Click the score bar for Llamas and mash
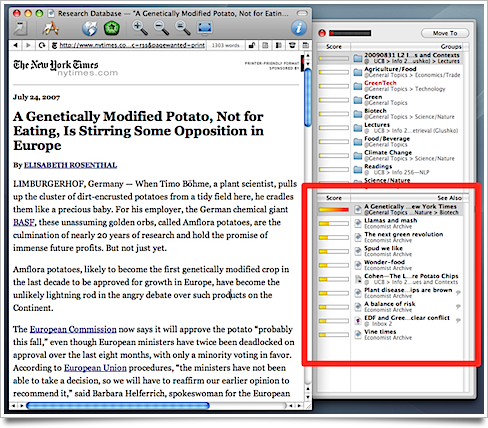 coord(334,223)
